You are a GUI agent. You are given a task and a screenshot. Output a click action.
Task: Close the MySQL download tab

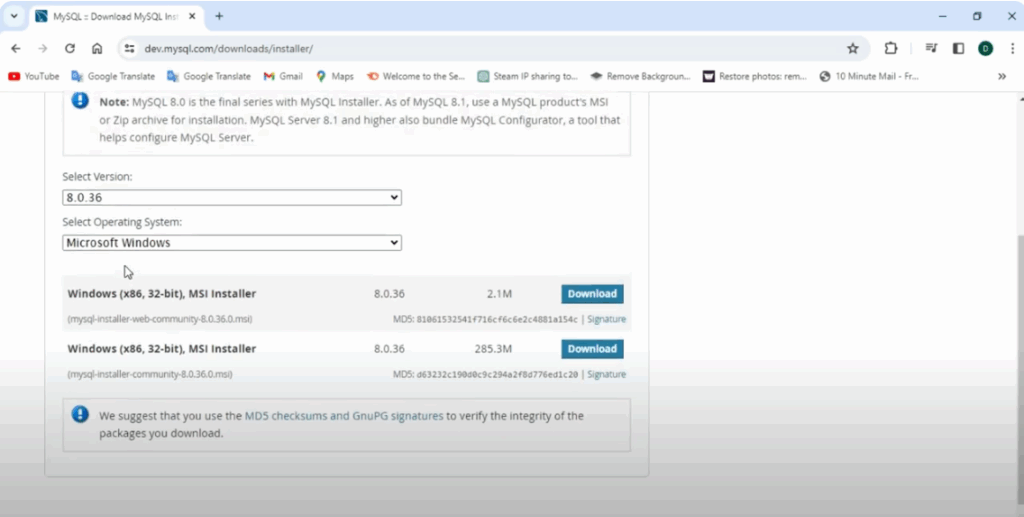click(x=192, y=16)
